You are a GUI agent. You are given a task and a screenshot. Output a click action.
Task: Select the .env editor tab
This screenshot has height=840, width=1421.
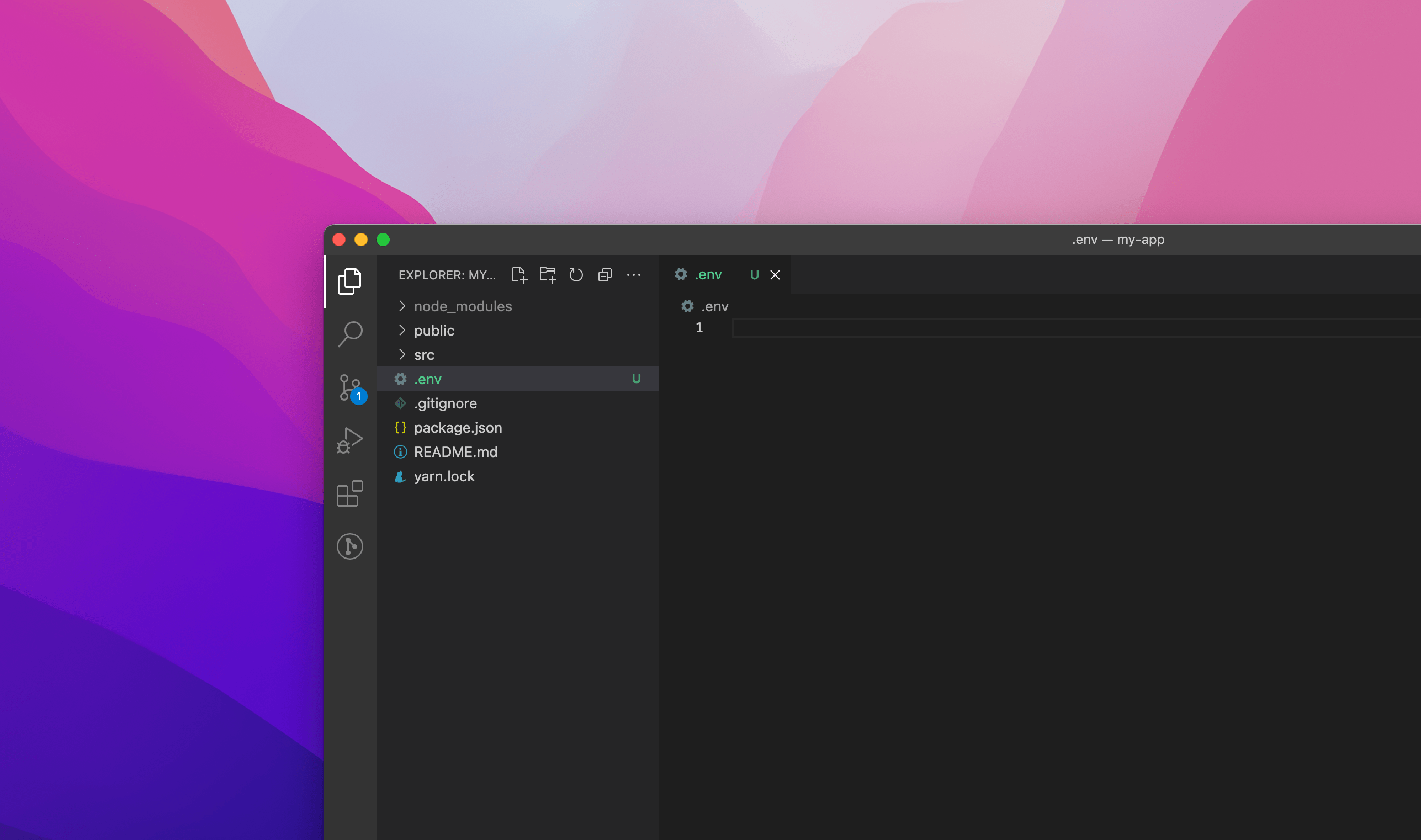[708, 275]
